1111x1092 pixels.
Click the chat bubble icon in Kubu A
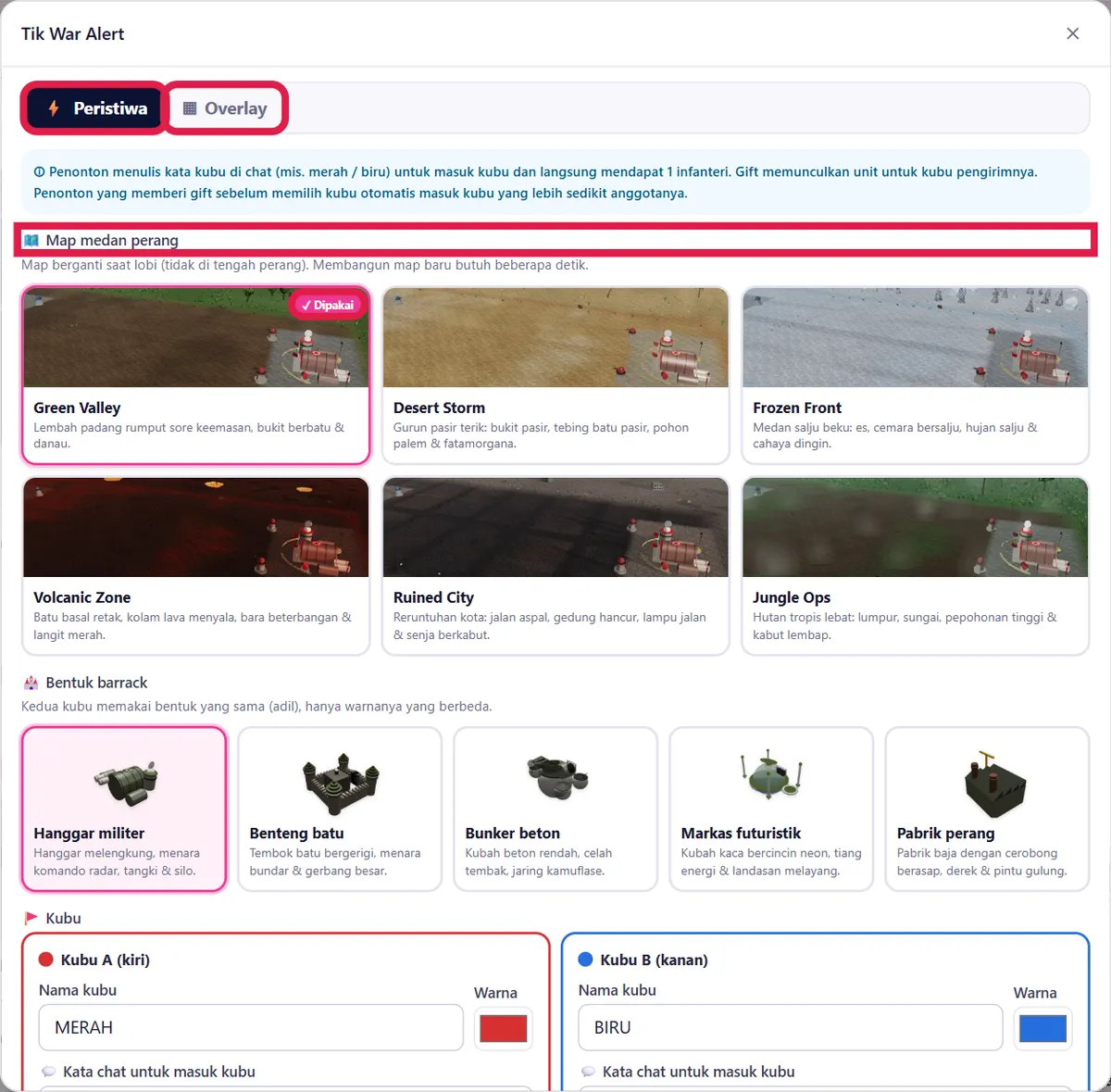[49, 1072]
